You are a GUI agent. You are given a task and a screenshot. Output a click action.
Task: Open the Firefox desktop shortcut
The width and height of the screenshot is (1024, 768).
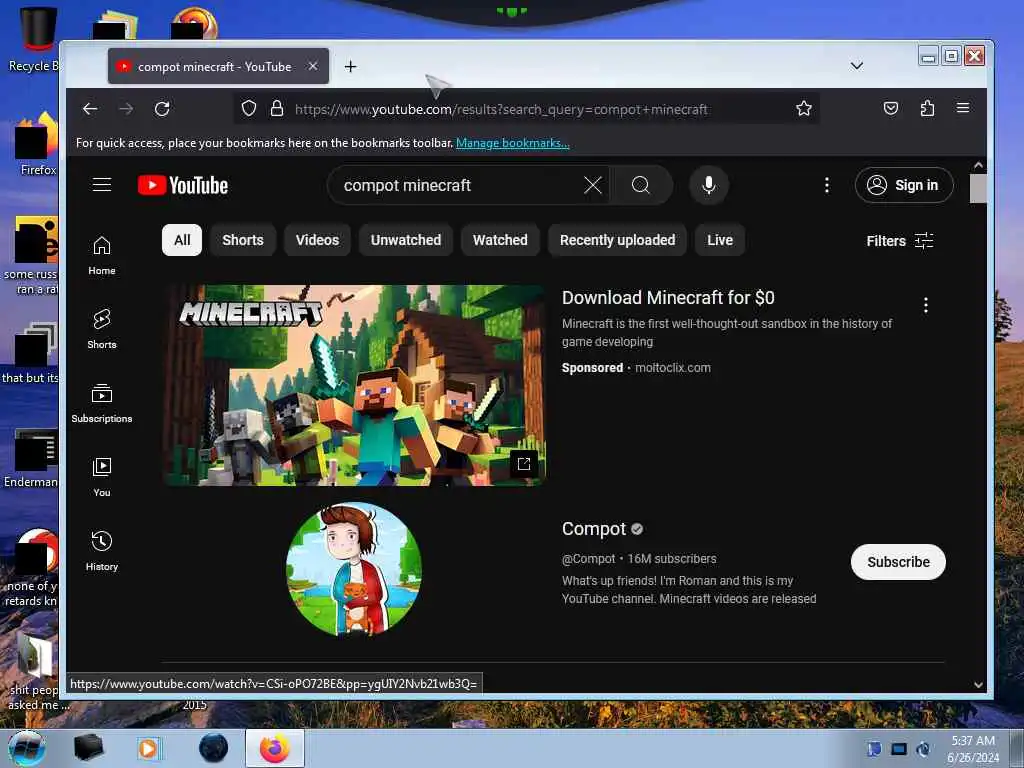37,144
